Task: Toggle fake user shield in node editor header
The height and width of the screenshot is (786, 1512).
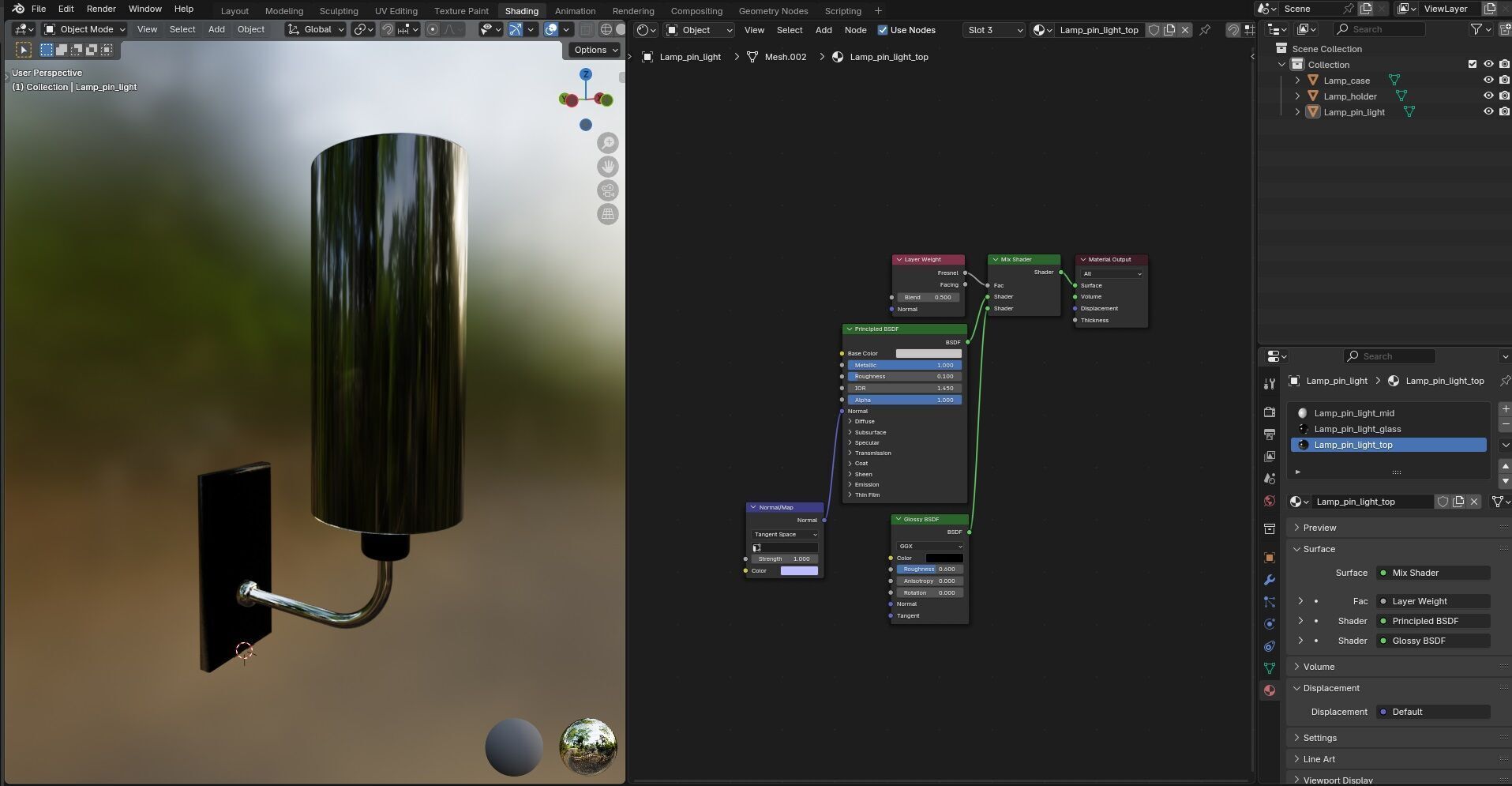Action: point(1154,30)
